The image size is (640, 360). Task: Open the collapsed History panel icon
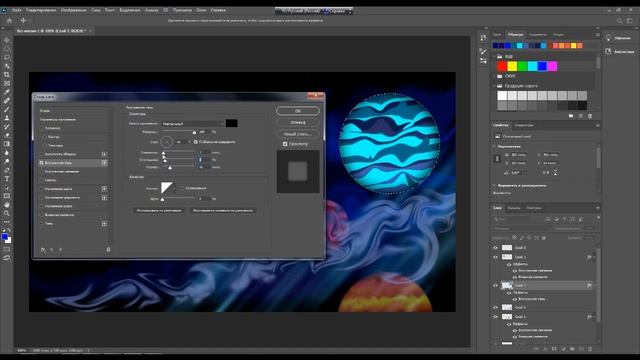pyautogui.click(x=483, y=38)
